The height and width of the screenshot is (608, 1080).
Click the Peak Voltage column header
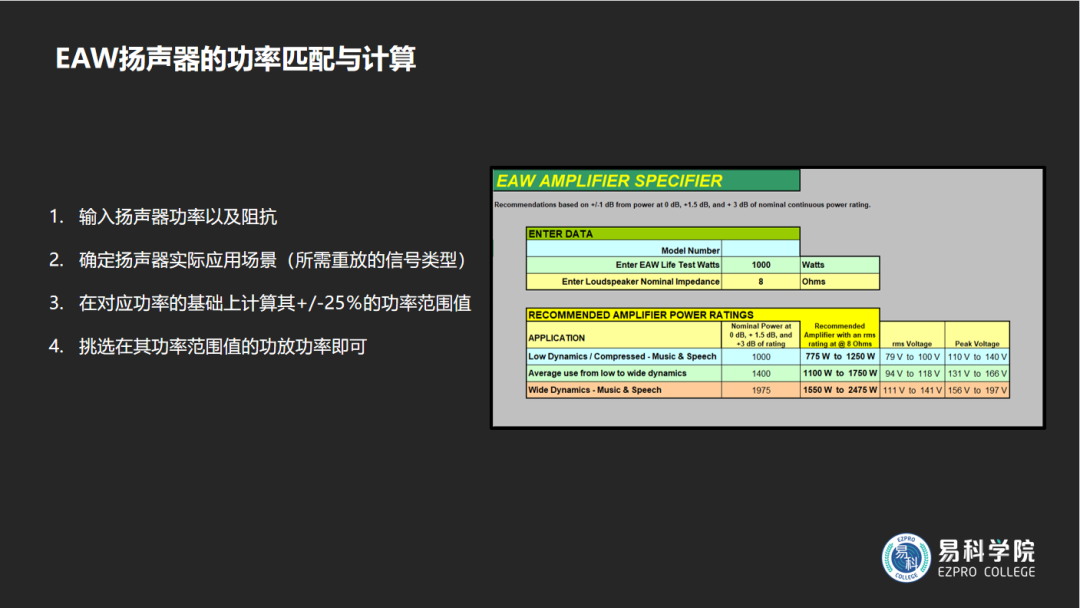pyautogui.click(x=977, y=335)
